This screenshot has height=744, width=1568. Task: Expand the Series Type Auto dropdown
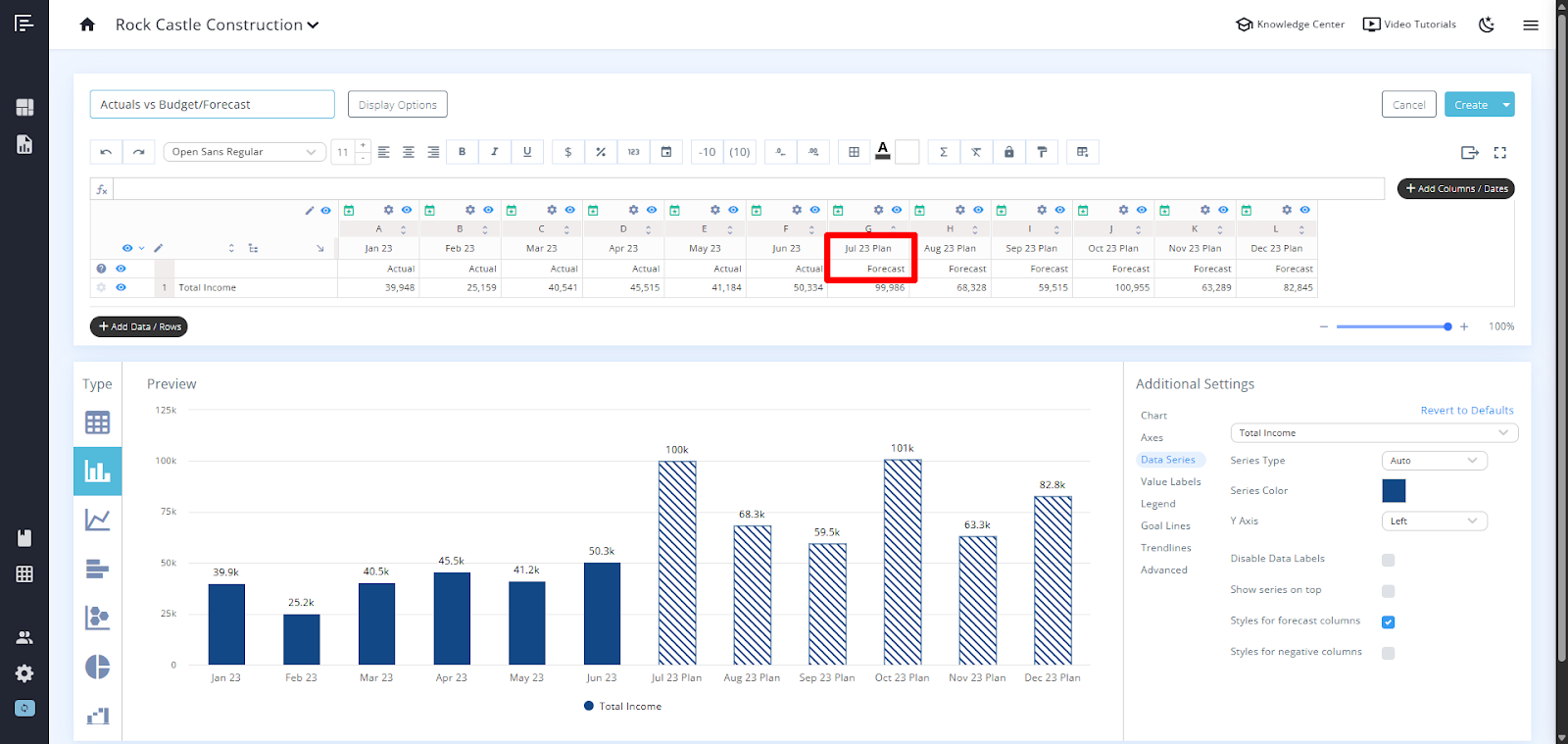point(1434,461)
